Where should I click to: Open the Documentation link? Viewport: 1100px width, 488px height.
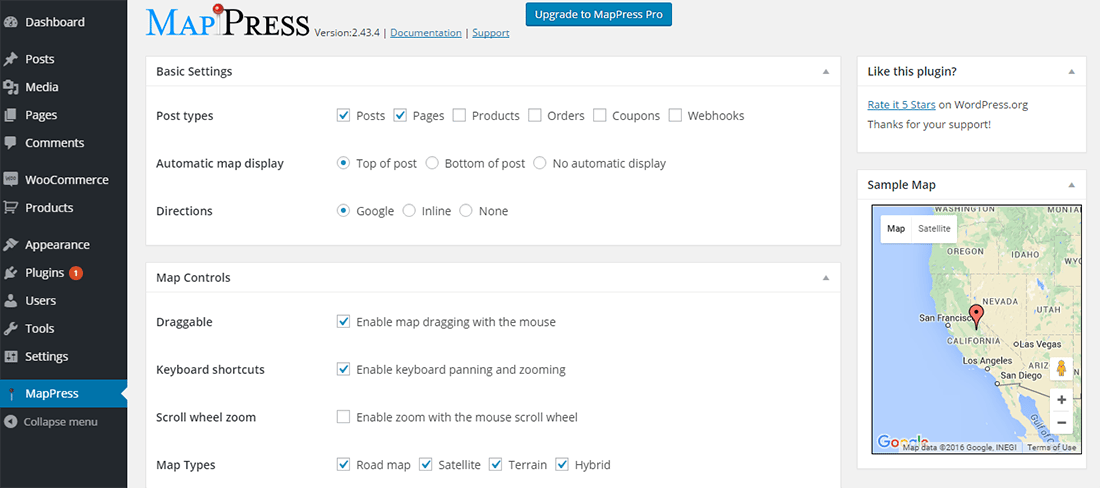[x=426, y=33]
